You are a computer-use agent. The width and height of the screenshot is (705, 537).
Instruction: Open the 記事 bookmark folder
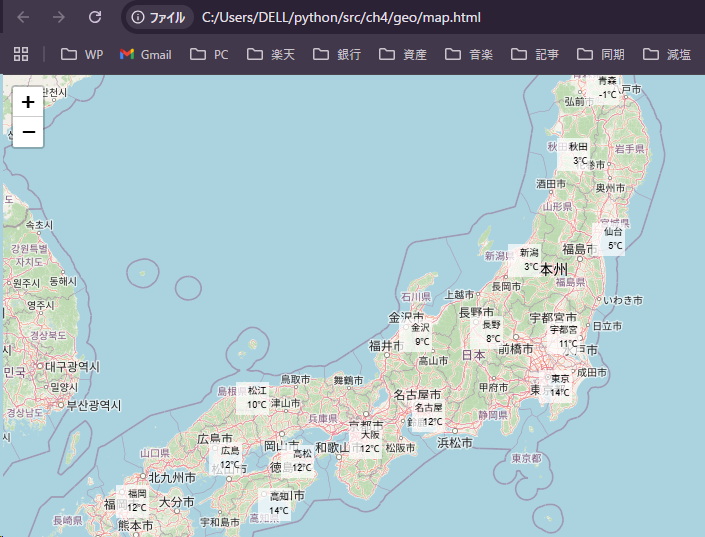[535, 54]
